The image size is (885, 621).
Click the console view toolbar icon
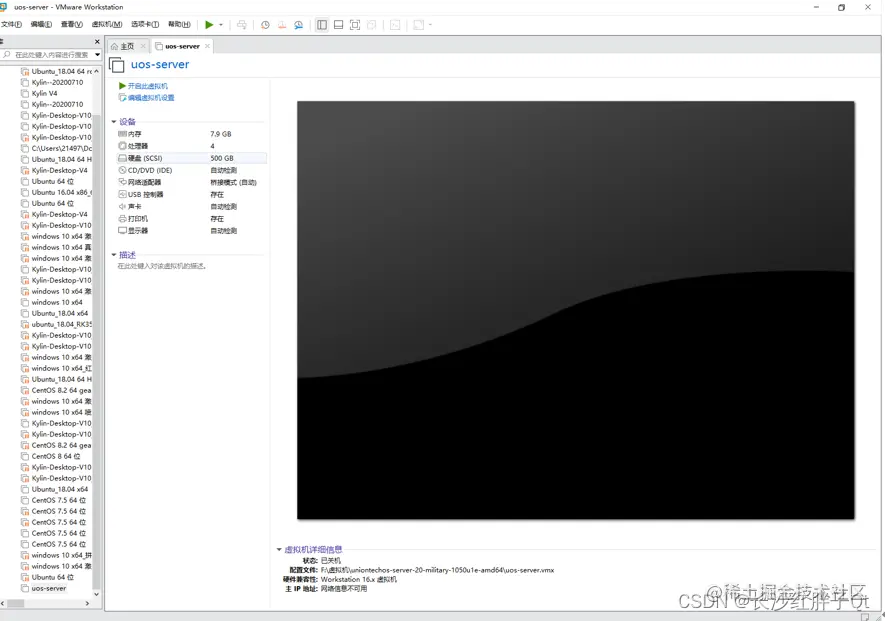[395, 25]
